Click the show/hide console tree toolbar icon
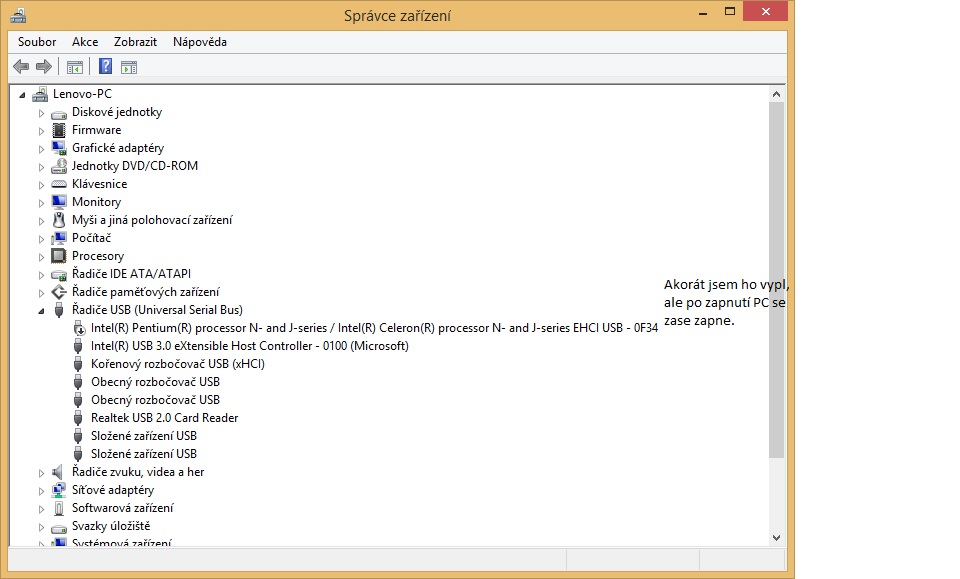The width and height of the screenshot is (960, 579). point(75,67)
